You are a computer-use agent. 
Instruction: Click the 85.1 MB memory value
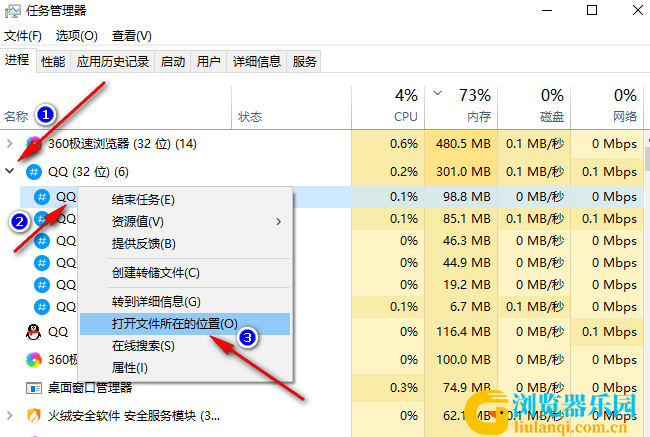[466, 218]
